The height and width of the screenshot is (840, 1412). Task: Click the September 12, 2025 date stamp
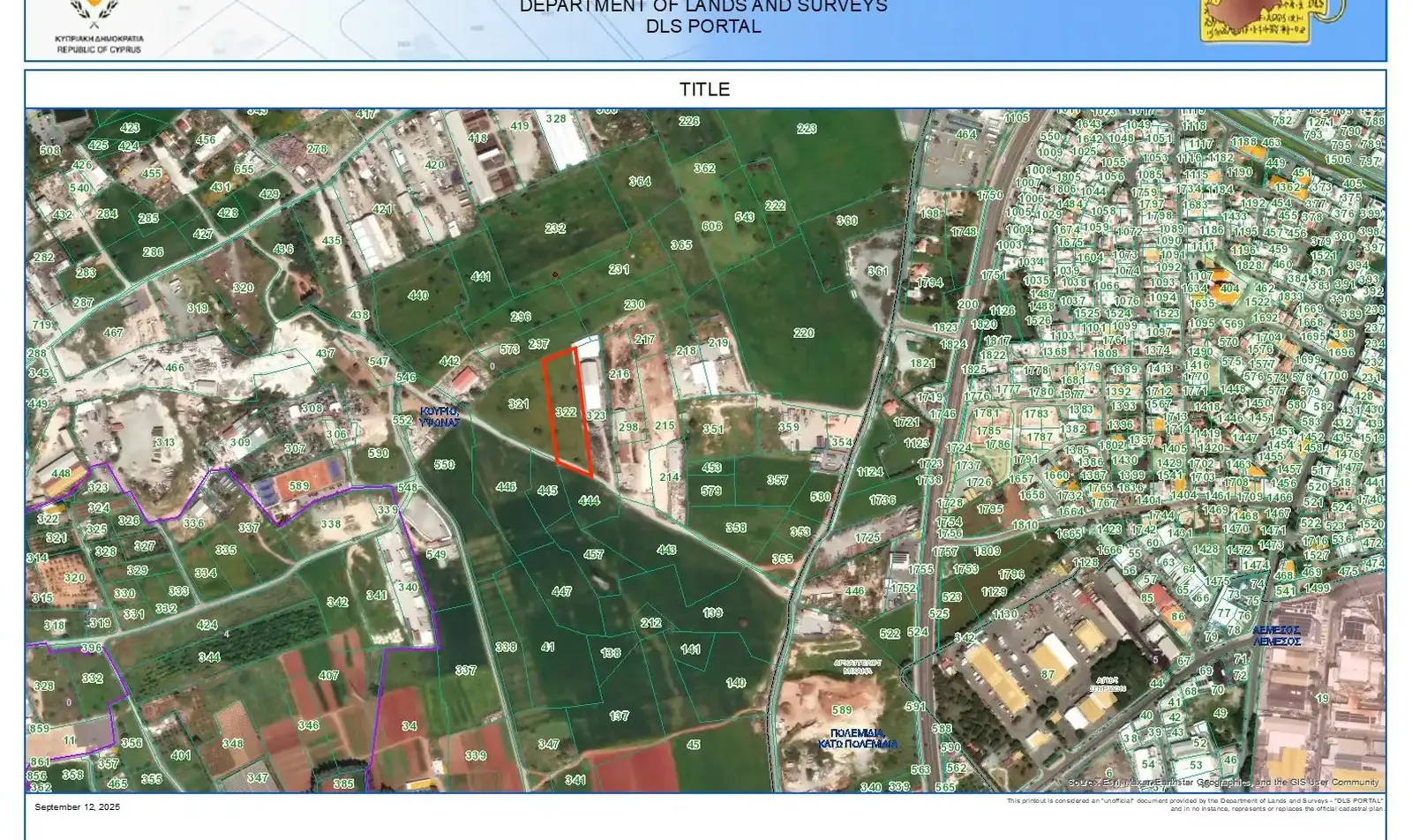(x=78, y=806)
